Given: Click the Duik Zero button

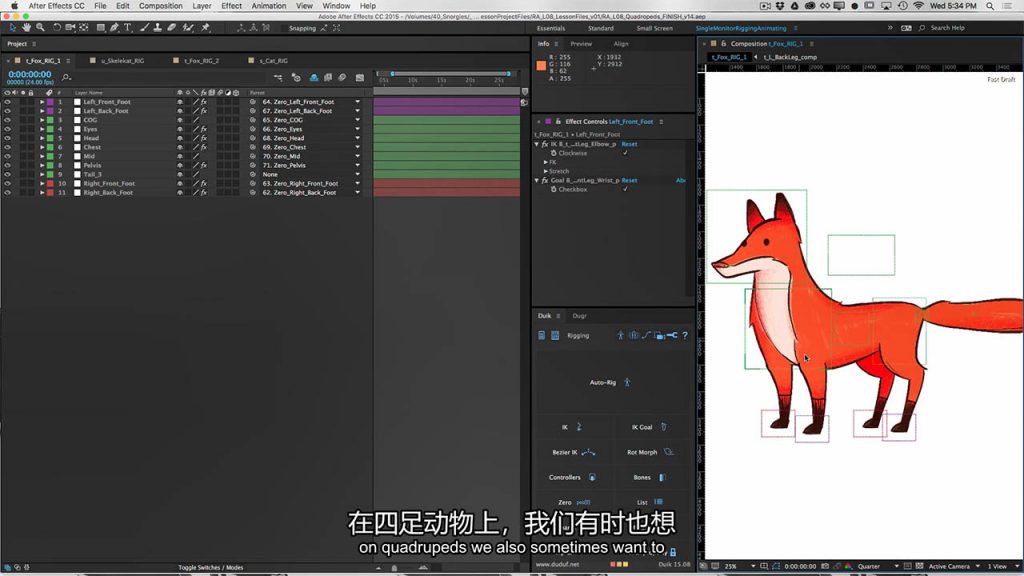Looking at the screenshot, I should (x=573, y=502).
